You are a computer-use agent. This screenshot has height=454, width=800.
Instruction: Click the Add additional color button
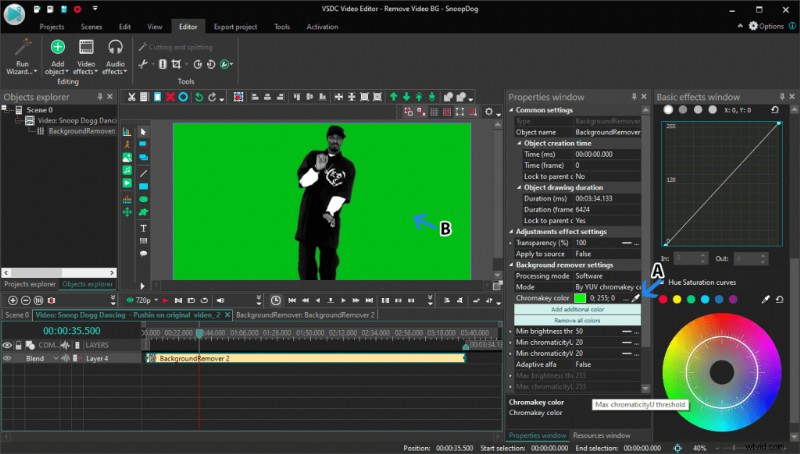coord(577,309)
